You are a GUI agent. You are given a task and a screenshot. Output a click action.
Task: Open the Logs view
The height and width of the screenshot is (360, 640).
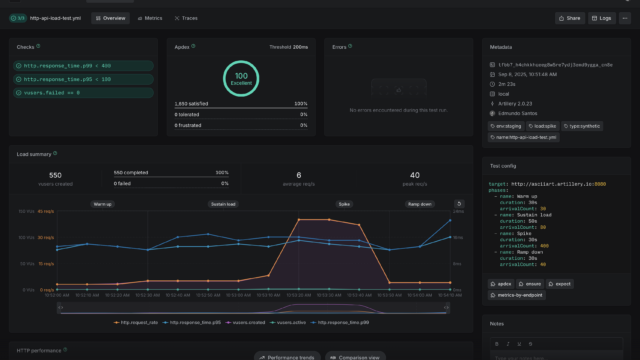pyautogui.click(x=602, y=18)
